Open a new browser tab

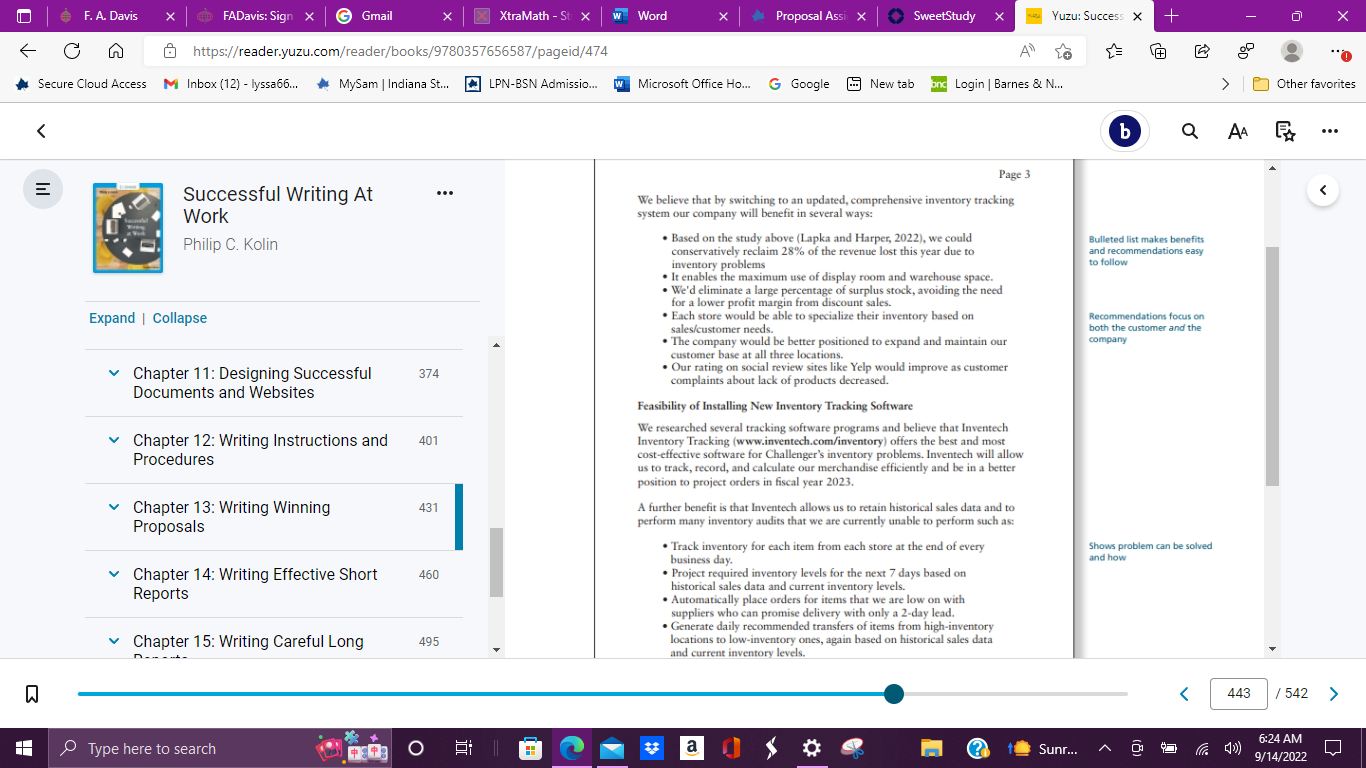(1172, 16)
